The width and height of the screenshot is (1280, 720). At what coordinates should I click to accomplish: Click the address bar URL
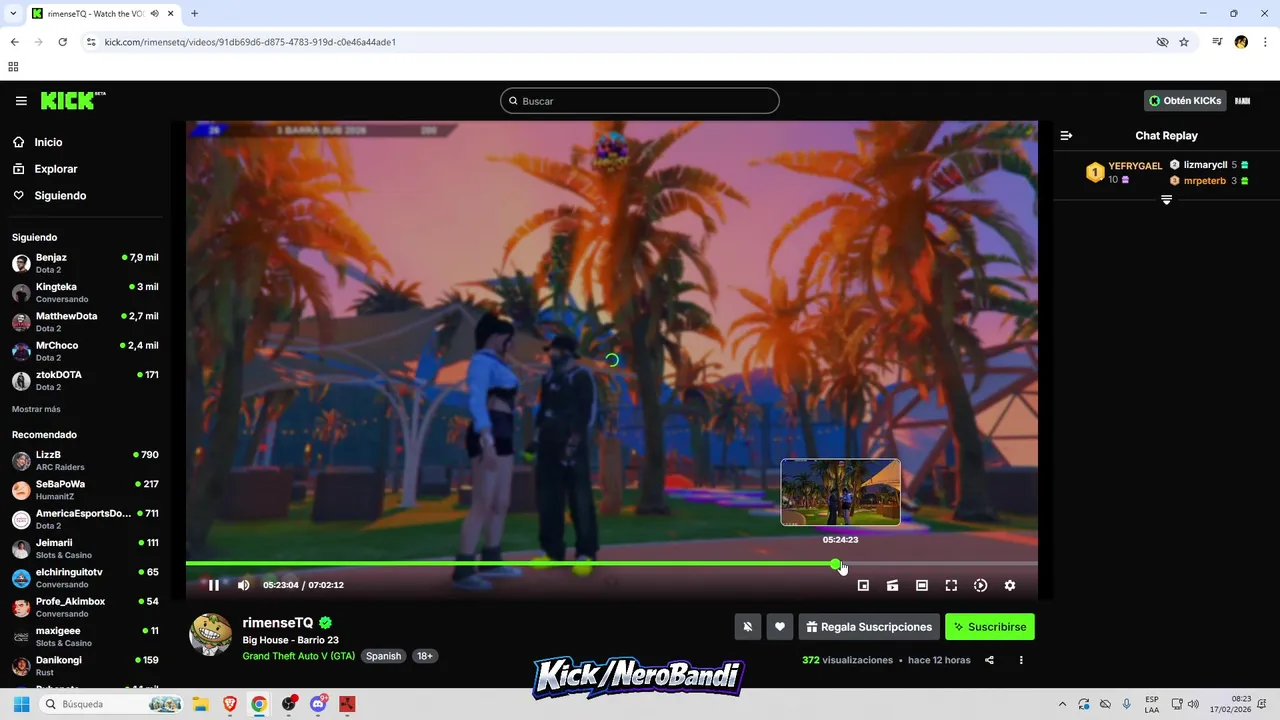click(x=250, y=42)
